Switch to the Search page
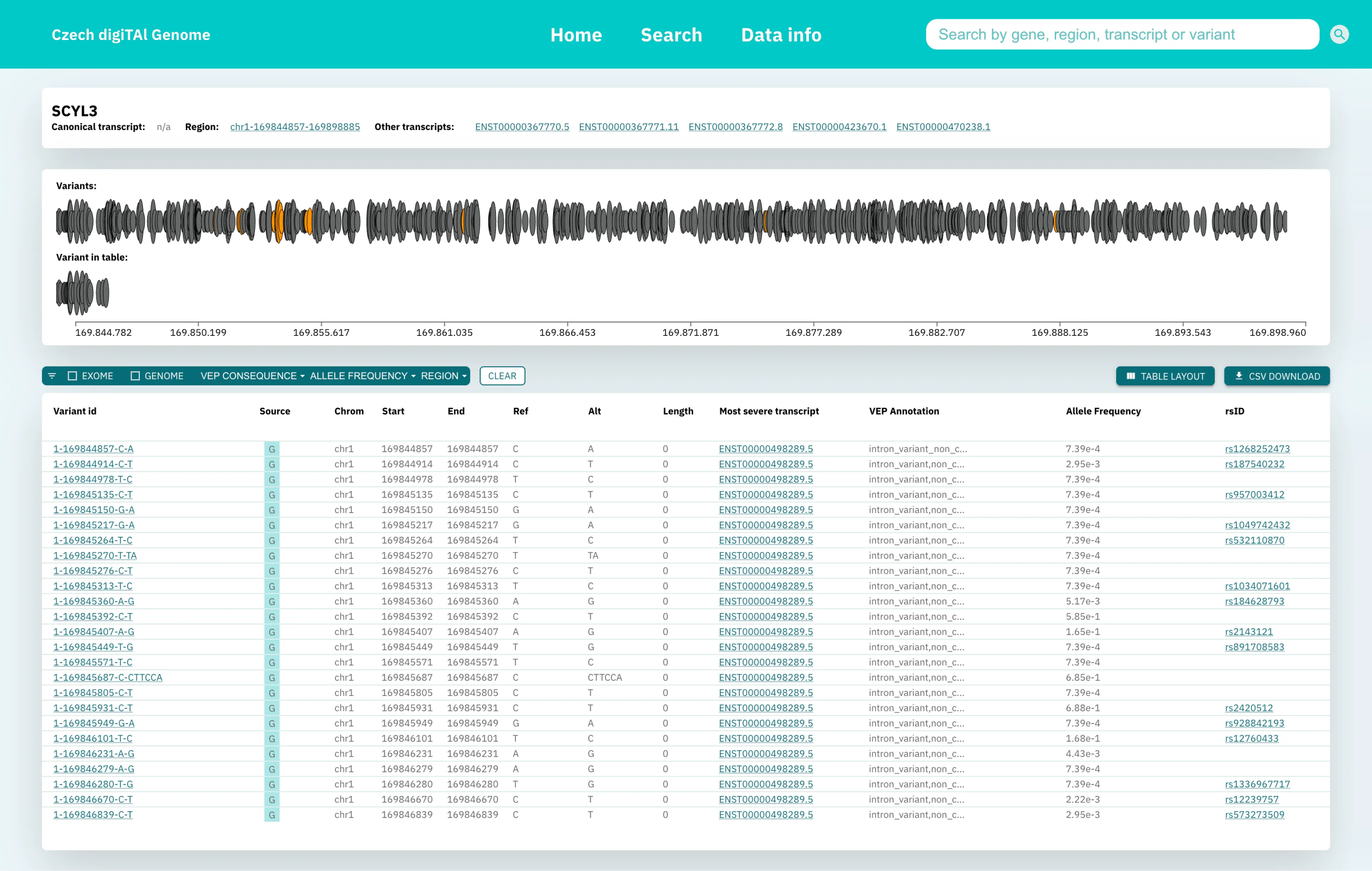Screen dimensions: 1372x871 point(671,35)
